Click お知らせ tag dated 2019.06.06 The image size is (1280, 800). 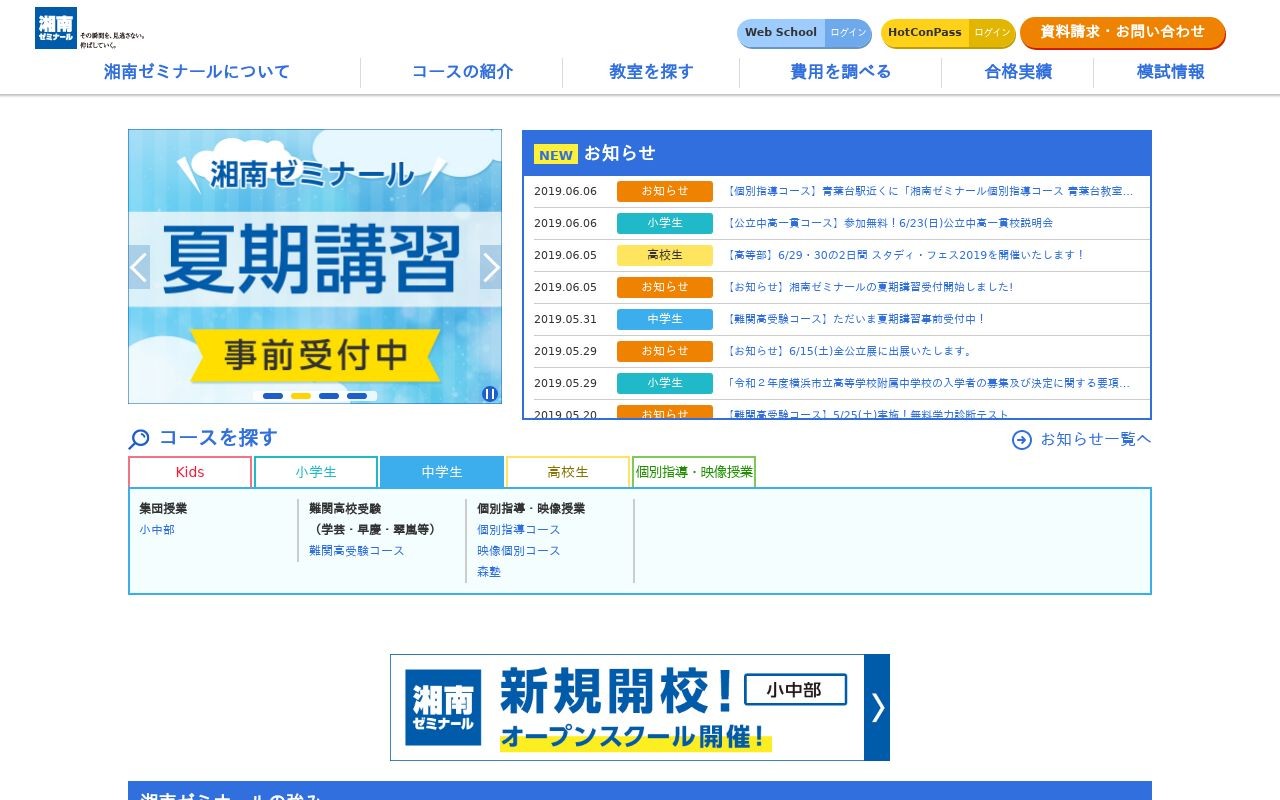[x=665, y=191]
